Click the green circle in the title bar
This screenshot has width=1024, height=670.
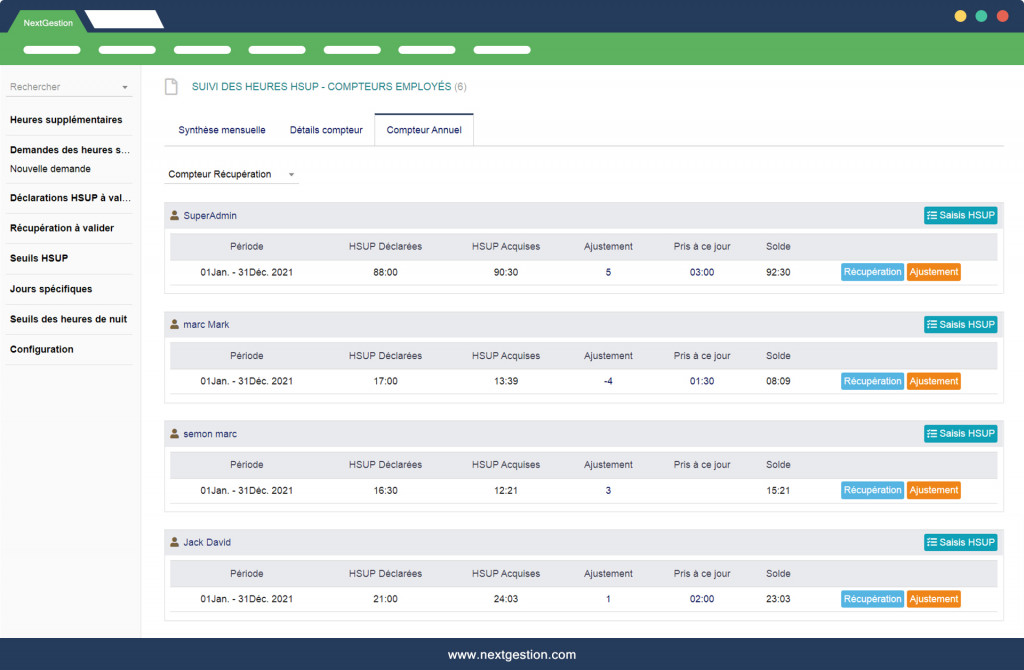point(981,16)
